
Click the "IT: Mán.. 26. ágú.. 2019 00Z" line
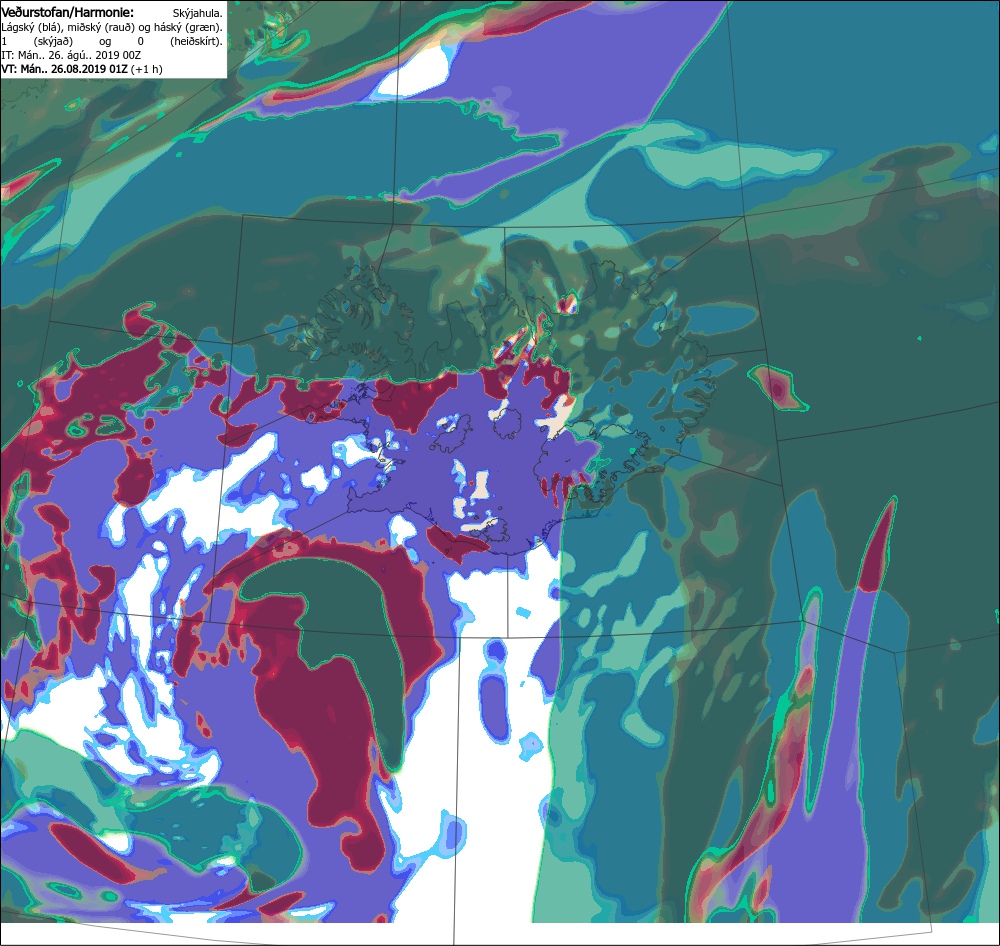pos(71,55)
